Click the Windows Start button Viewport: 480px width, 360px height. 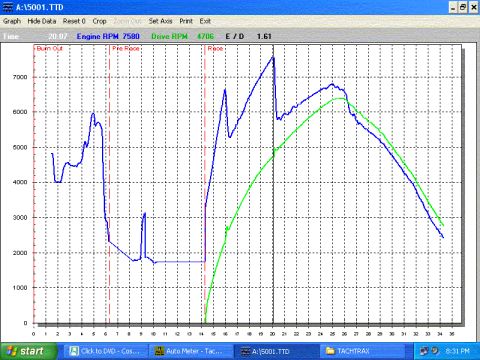click(x=28, y=351)
